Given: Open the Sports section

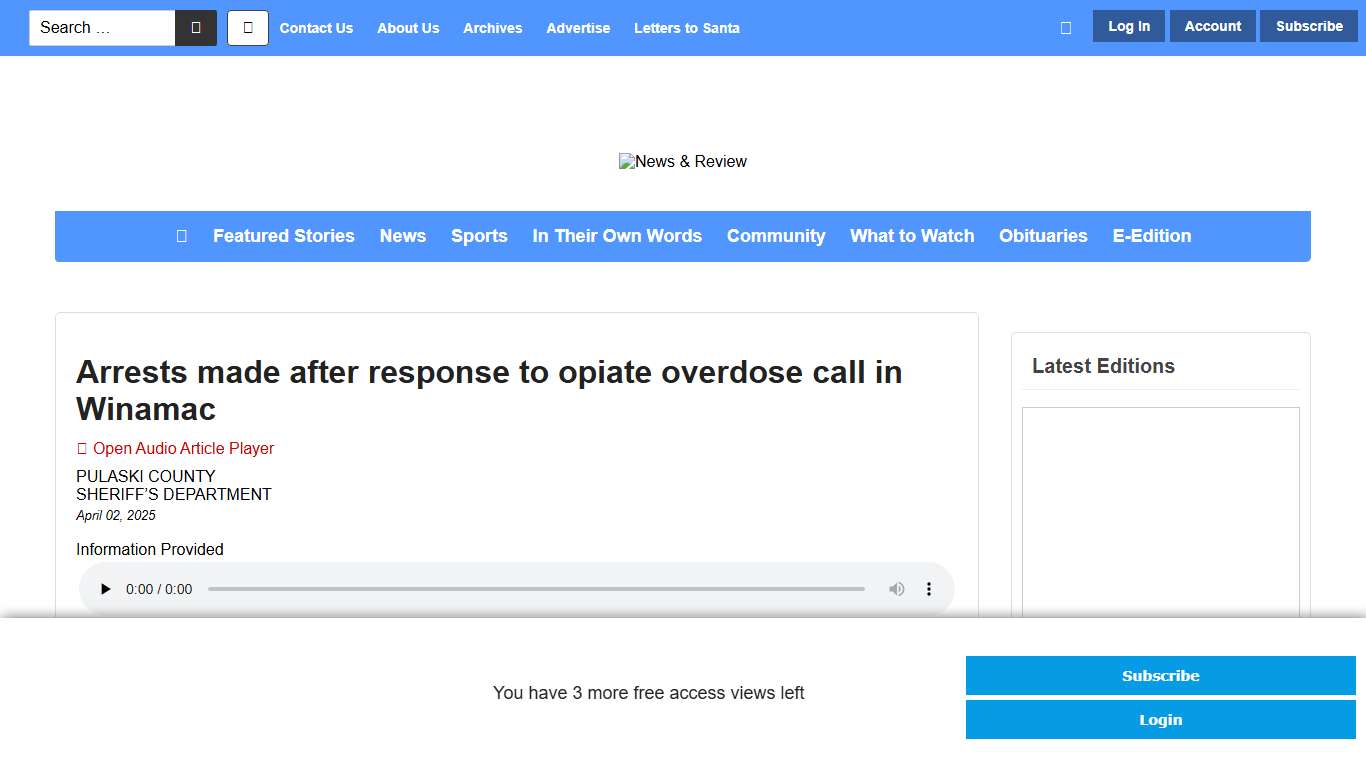Looking at the screenshot, I should [479, 236].
